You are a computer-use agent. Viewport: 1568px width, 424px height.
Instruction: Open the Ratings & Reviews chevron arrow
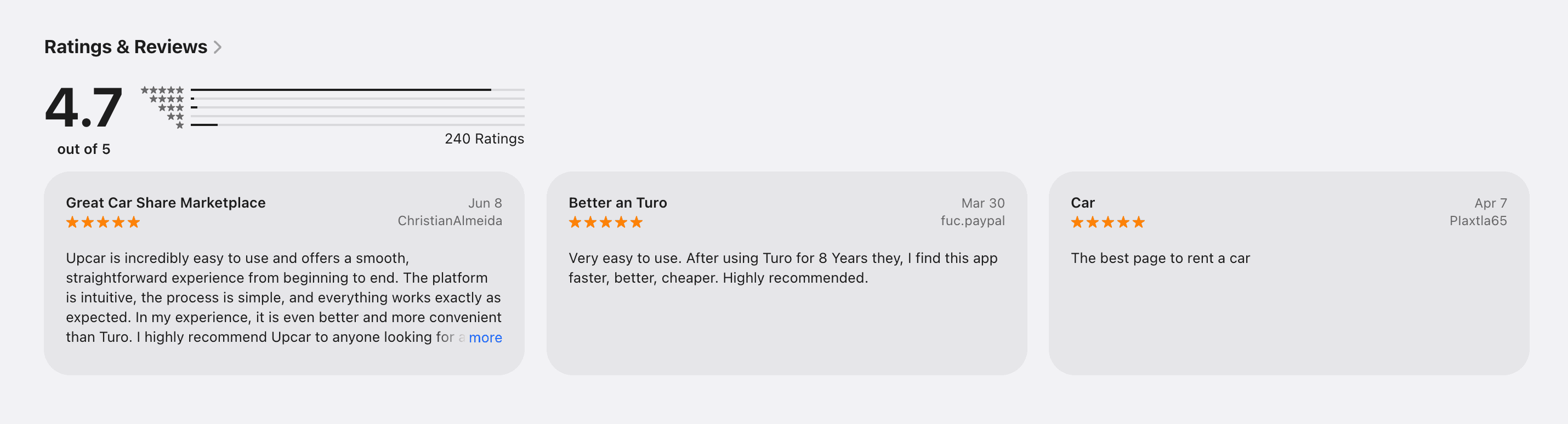217,47
